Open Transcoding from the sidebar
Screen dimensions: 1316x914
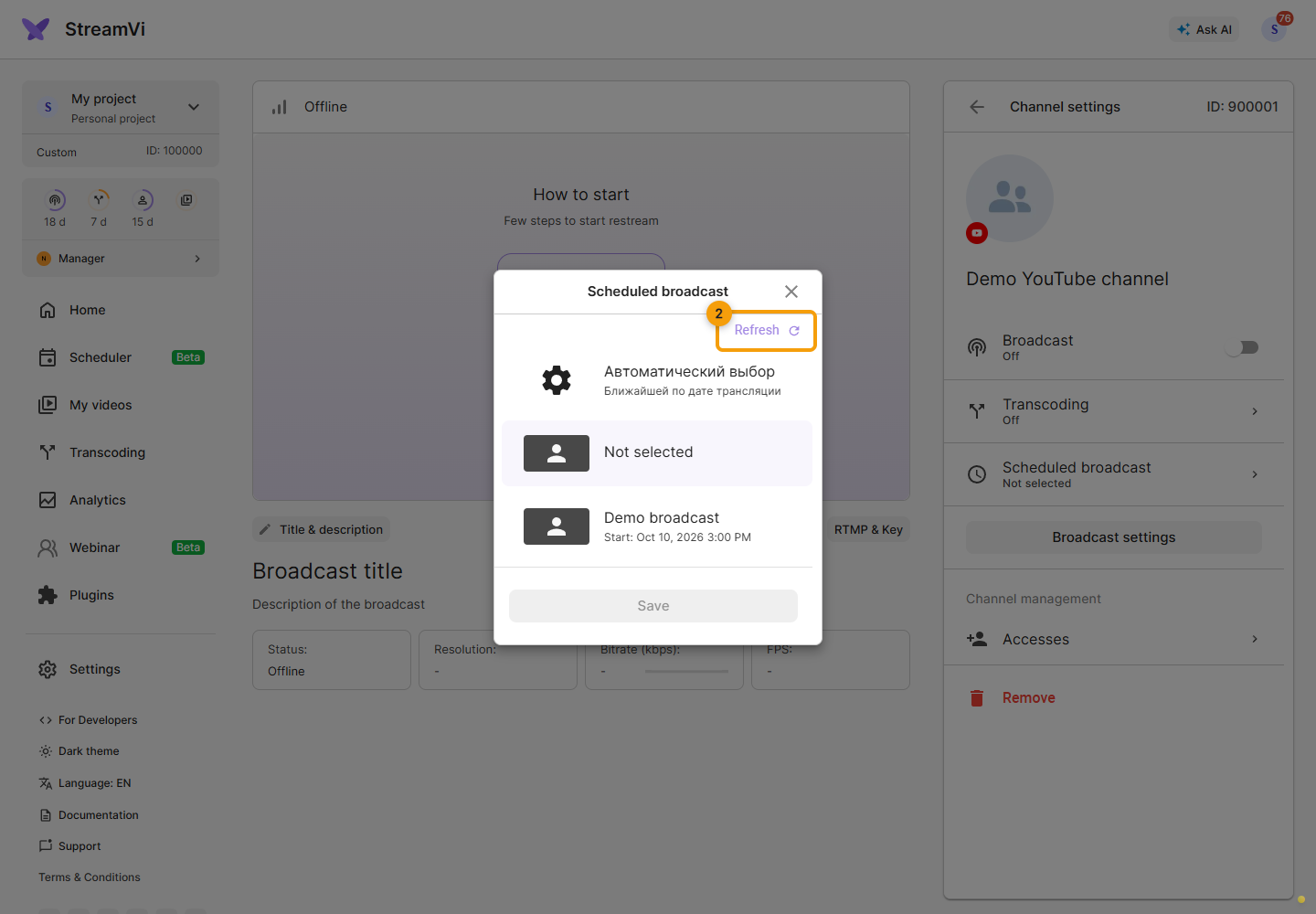coord(121,452)
